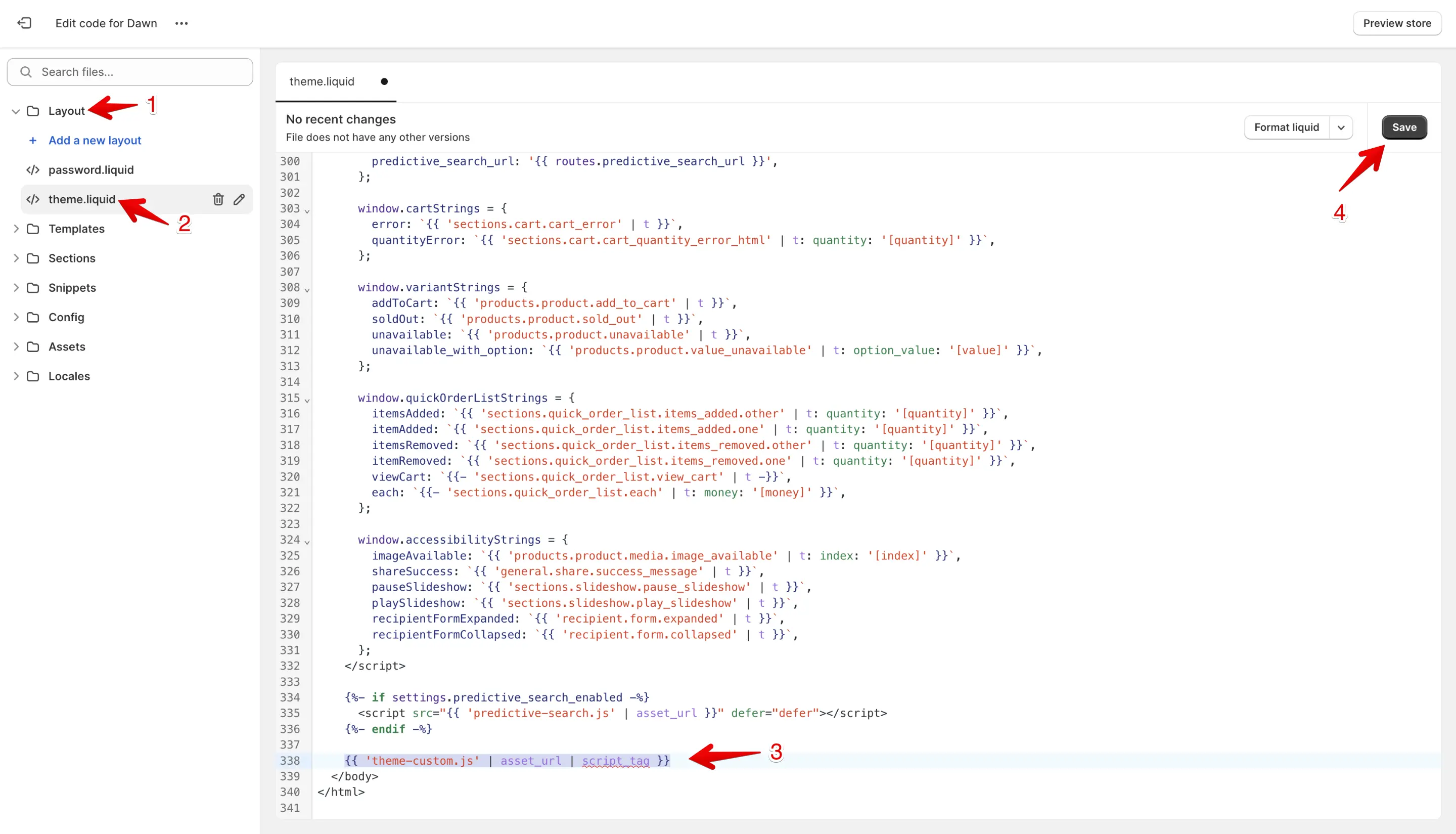The image size is (1456, 834).
Task: Click the exit editor back icon
Action: point(24,23)
